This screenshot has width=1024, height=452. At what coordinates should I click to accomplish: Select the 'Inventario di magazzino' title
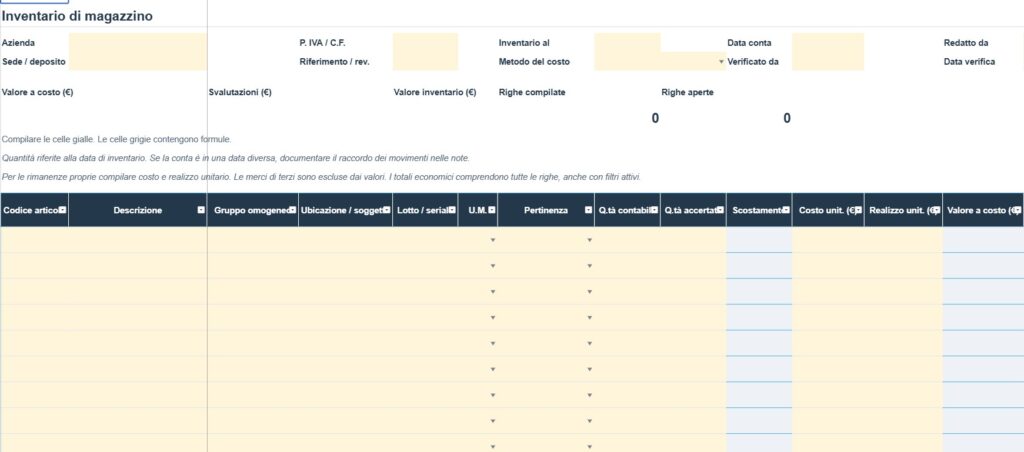point(77,16)
